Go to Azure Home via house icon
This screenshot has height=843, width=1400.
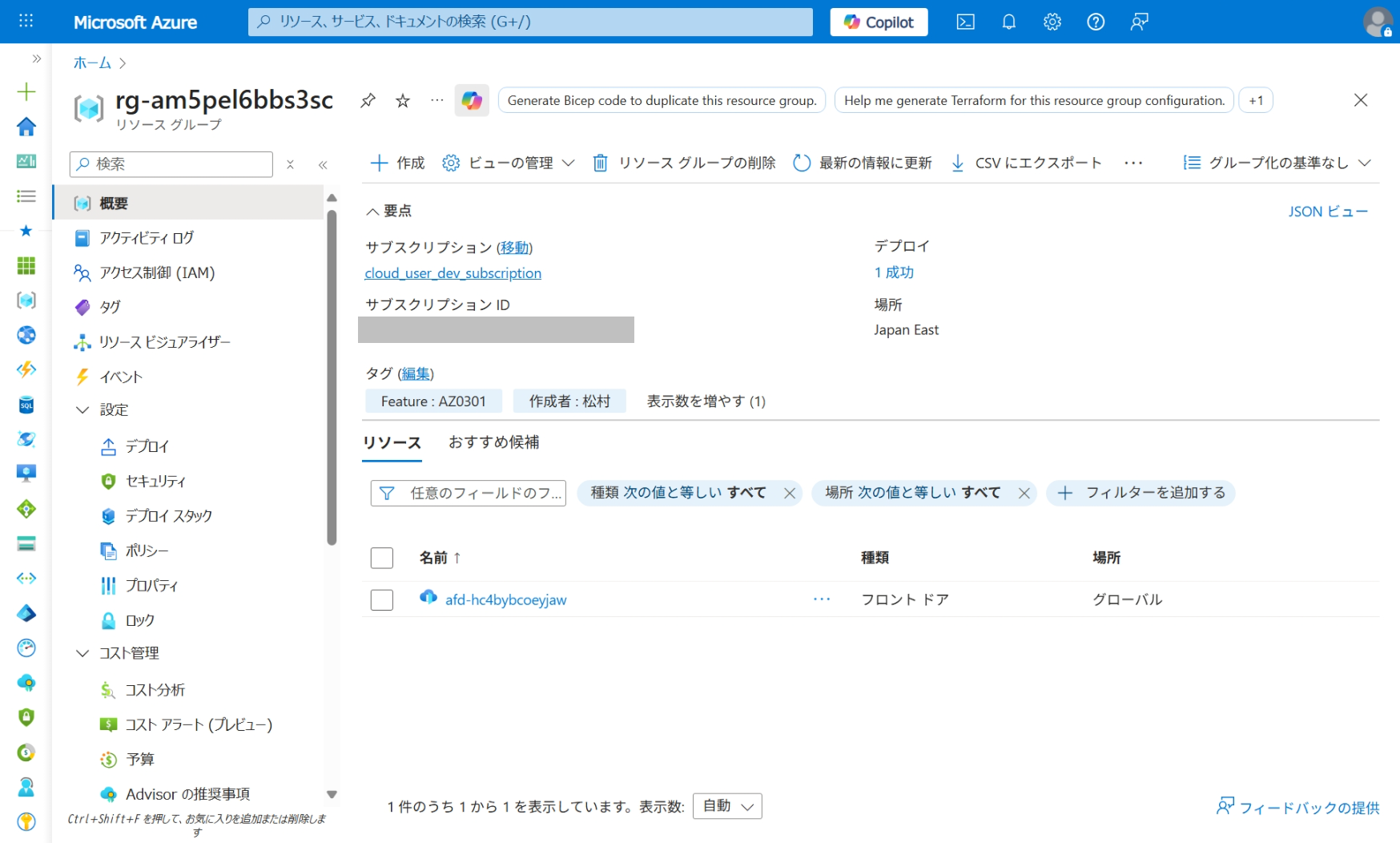(26, 126)
